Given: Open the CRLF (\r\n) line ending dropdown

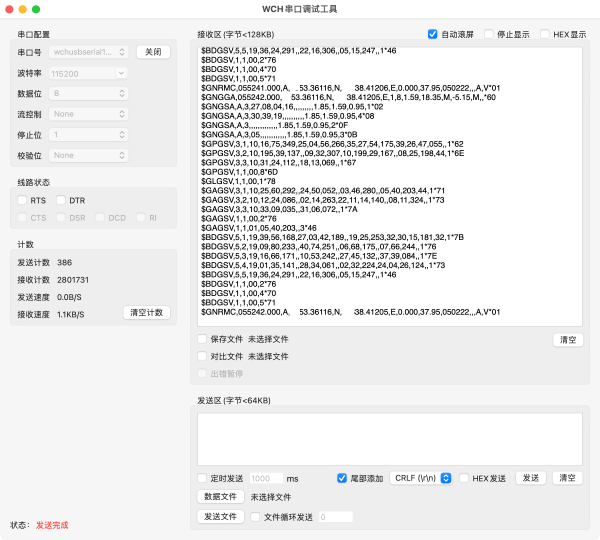Looking at the screenshot, I should point(421,478).
